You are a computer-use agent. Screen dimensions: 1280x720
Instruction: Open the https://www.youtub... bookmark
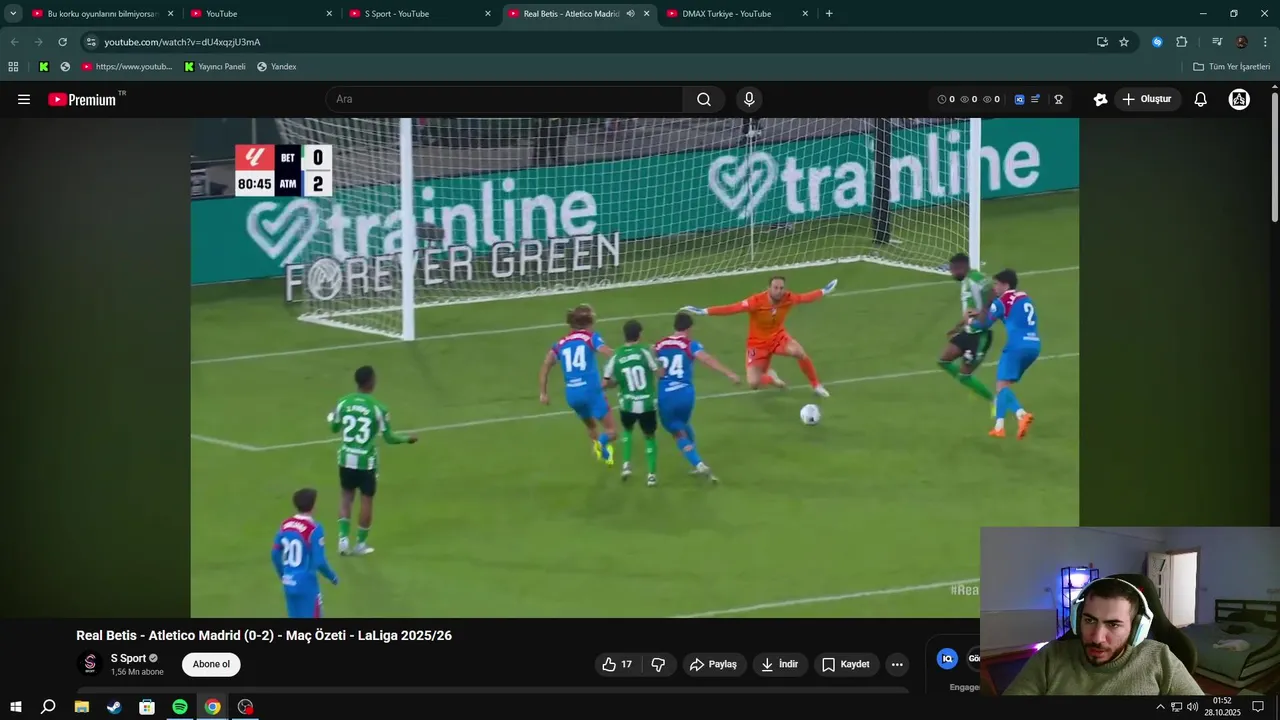point(127,67)
